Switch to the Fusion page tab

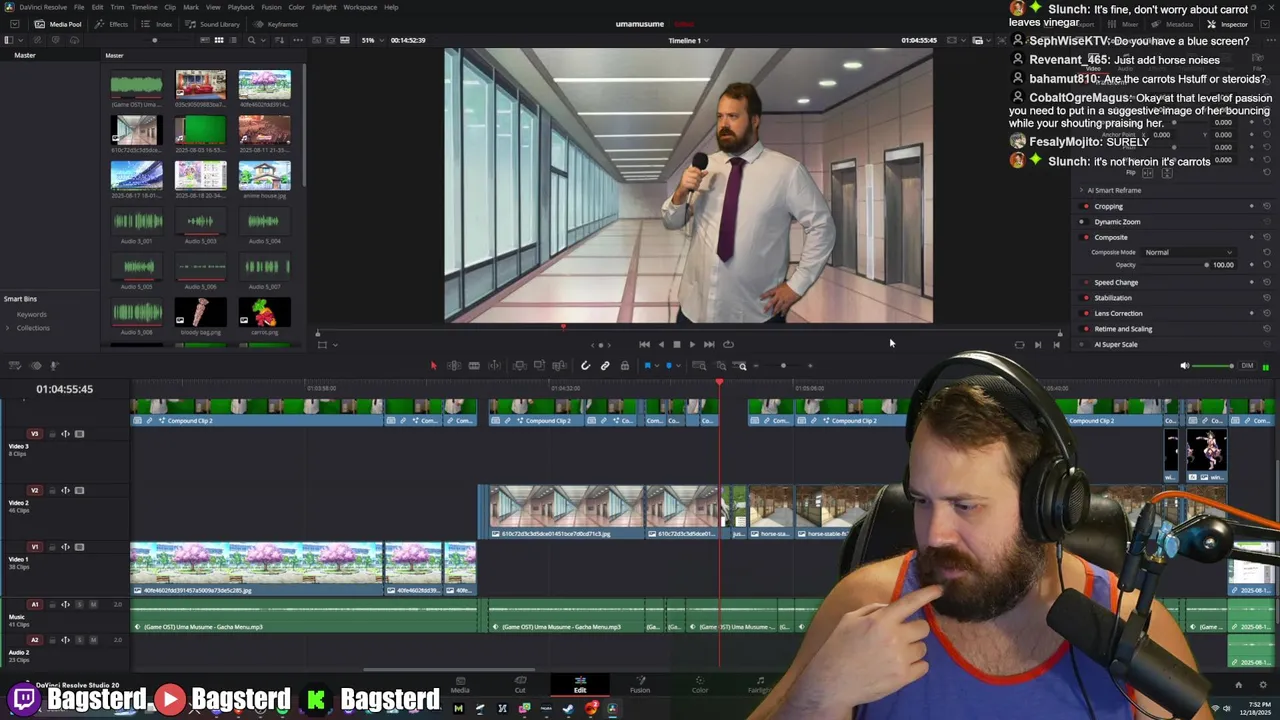coord(640,684)
